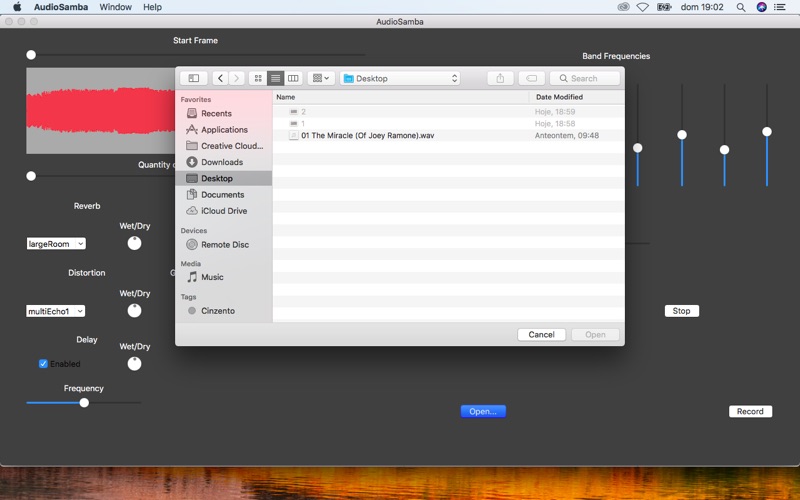Toggle the Delay Enabled checkbox

43,364
